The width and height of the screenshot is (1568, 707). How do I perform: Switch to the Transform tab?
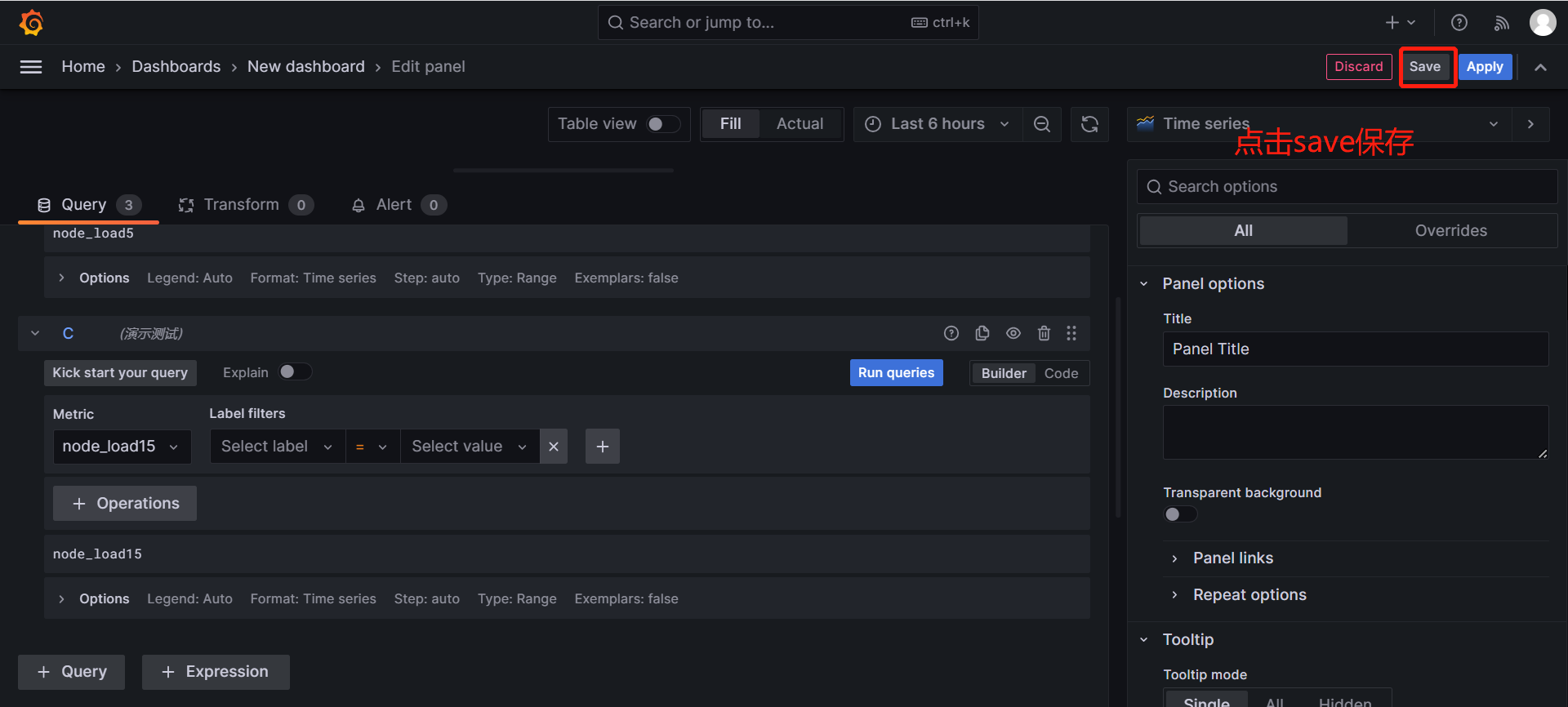pos(242,205)
